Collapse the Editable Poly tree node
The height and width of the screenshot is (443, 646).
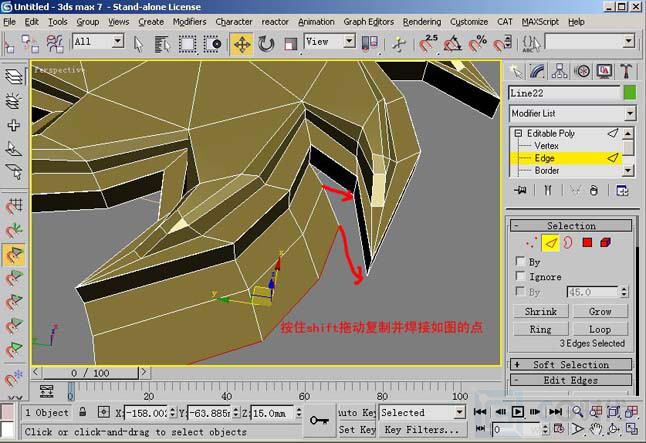(518, 133)
